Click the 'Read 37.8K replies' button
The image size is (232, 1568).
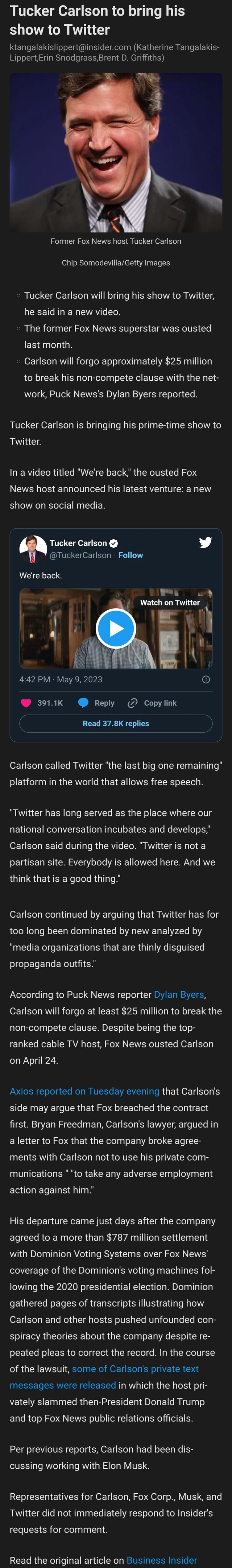pos(116,724)
